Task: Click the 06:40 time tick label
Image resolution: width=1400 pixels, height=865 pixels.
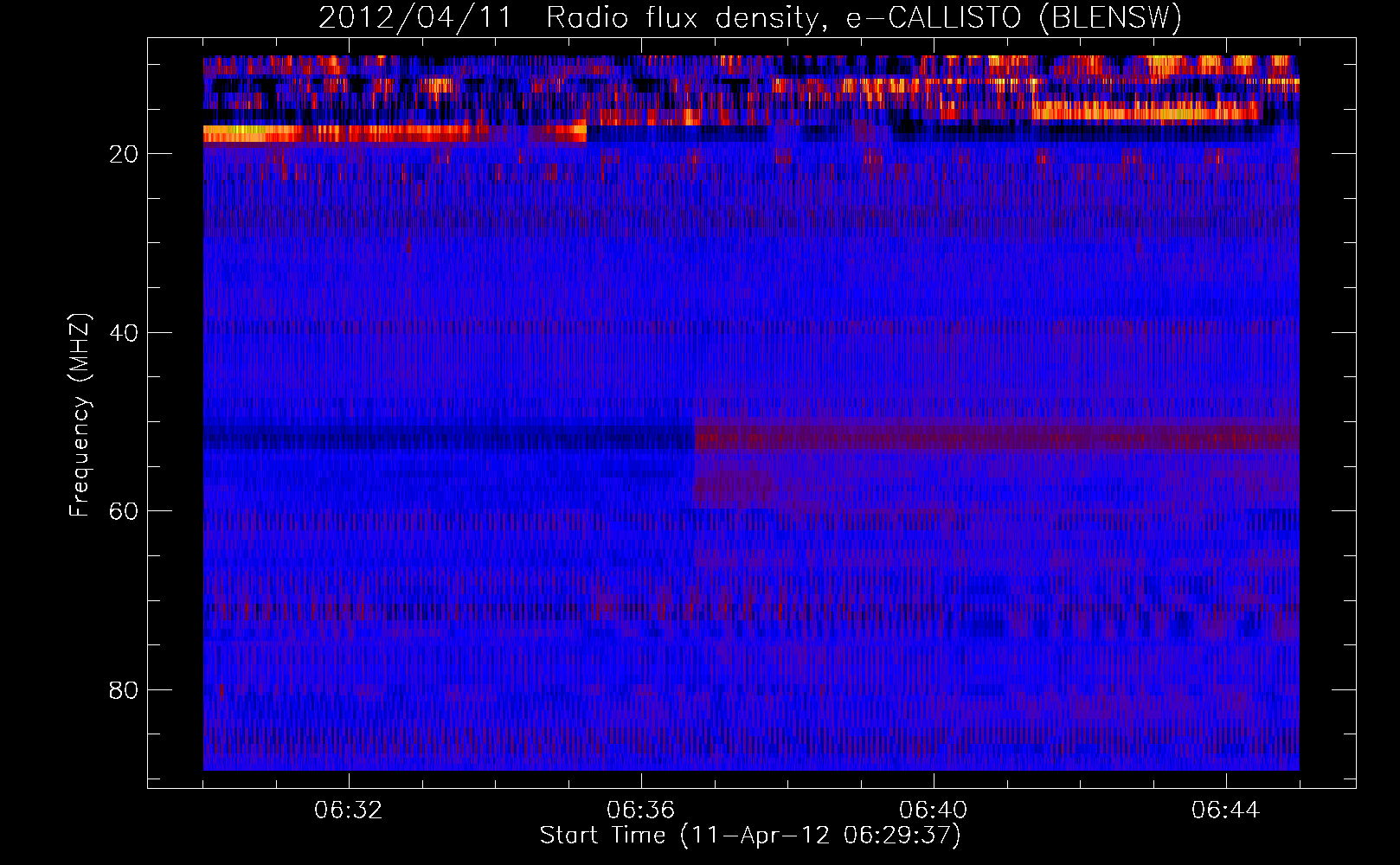Action: point(934,811)
